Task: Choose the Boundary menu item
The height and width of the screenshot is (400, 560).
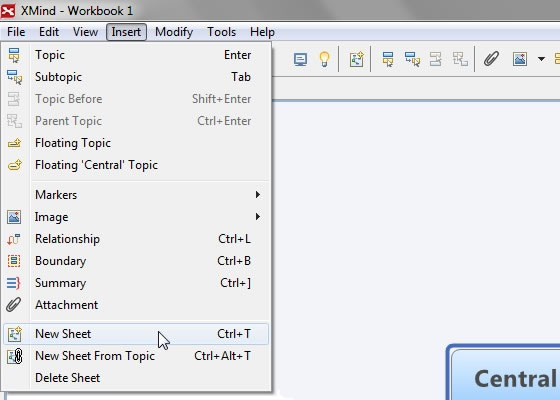Action: (136, 261)
